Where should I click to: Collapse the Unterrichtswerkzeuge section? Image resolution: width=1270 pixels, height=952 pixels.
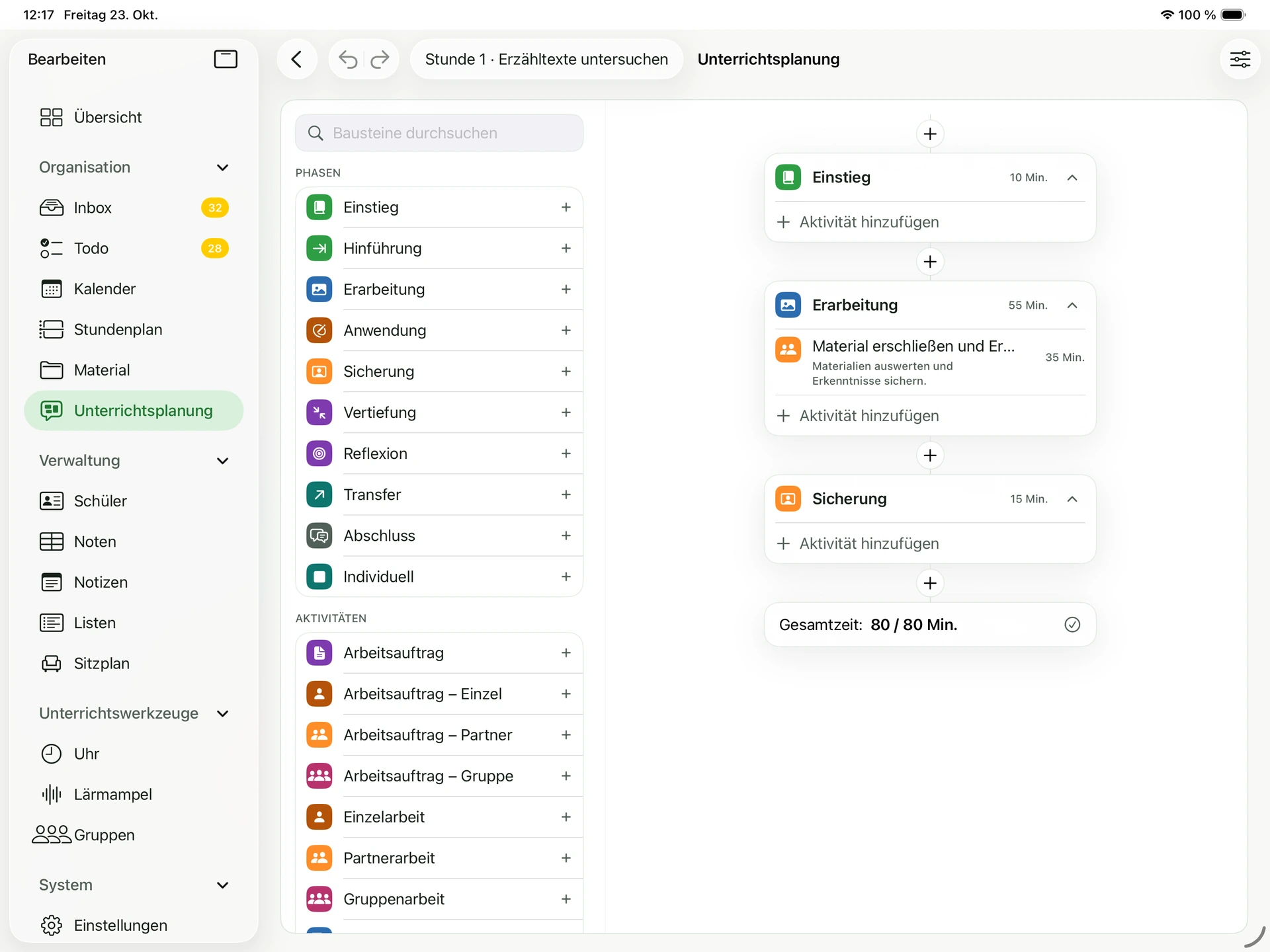(x=223, y=714)
